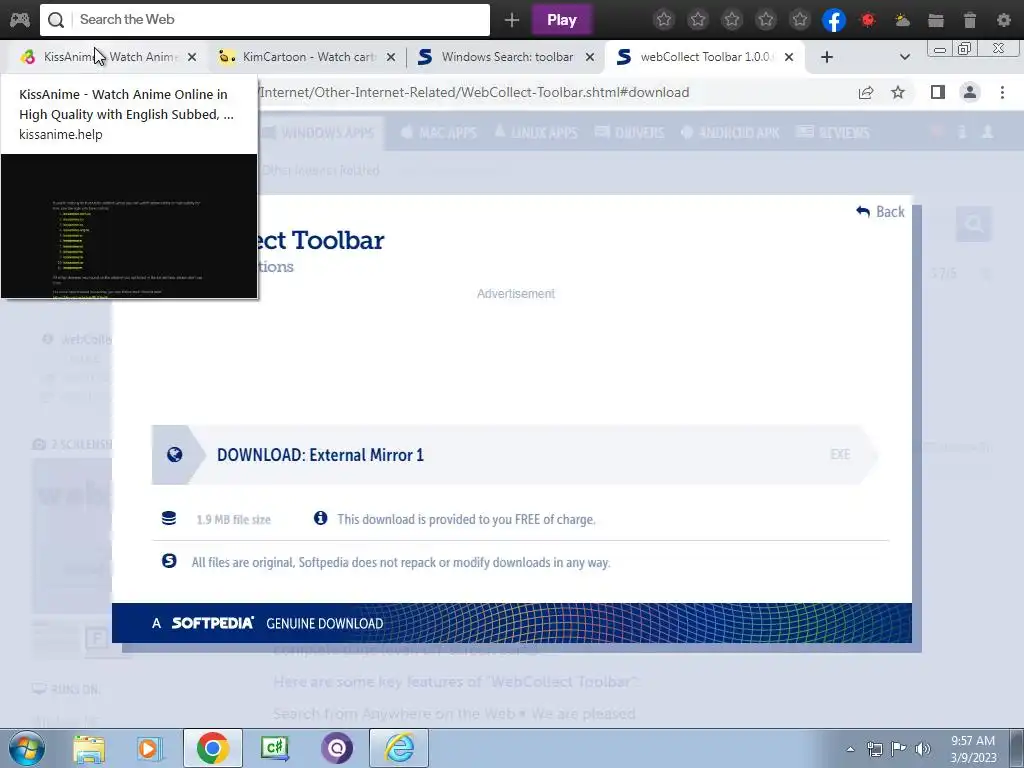Click the trash can icon
Viewport: 1024px width, 768px height.
(x=970, y=20)
